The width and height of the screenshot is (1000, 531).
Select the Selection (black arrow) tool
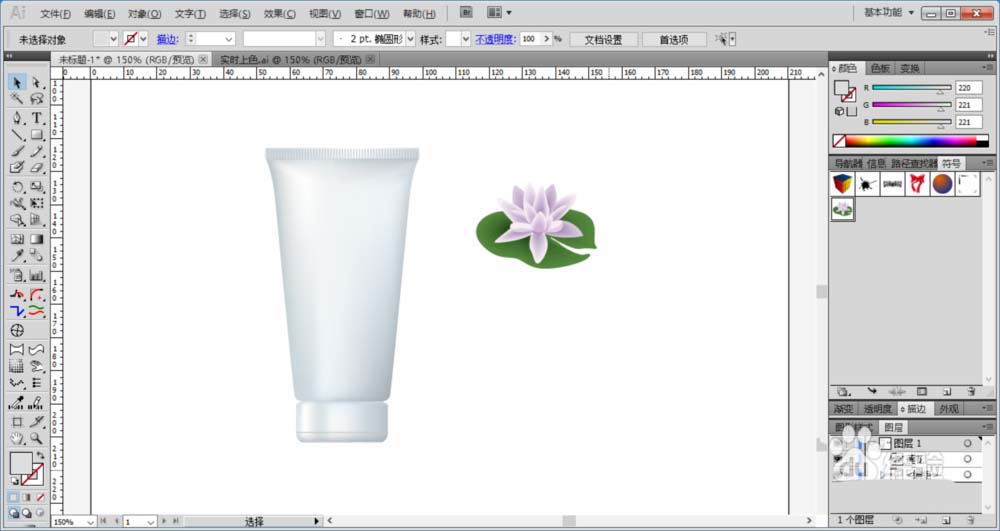click(x=17, y=82)
